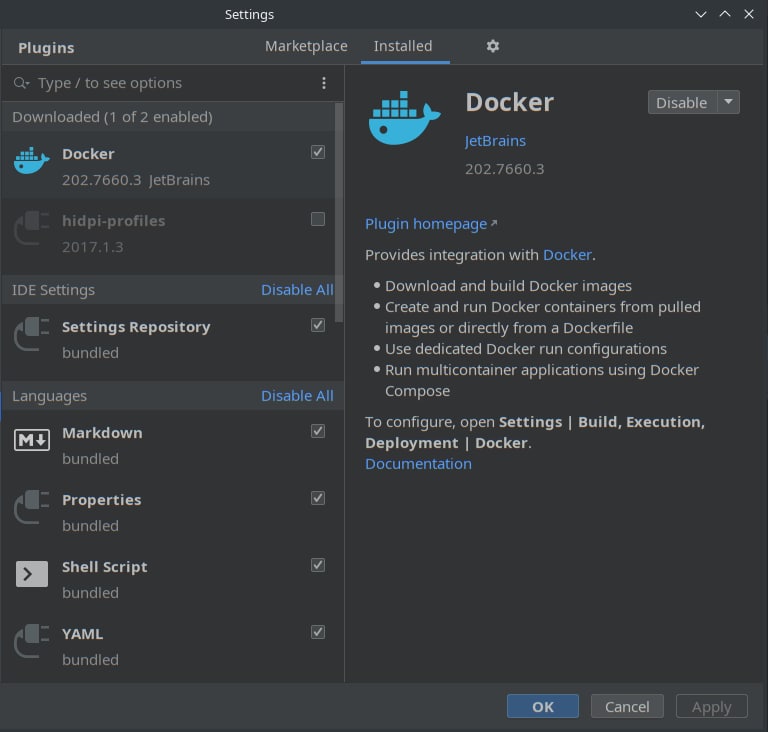Select the hidpi-profiles plugin row name
Image resolution: width=768 pixels, height=732 pixels.
pyautogui.click(x=114, y=220)
